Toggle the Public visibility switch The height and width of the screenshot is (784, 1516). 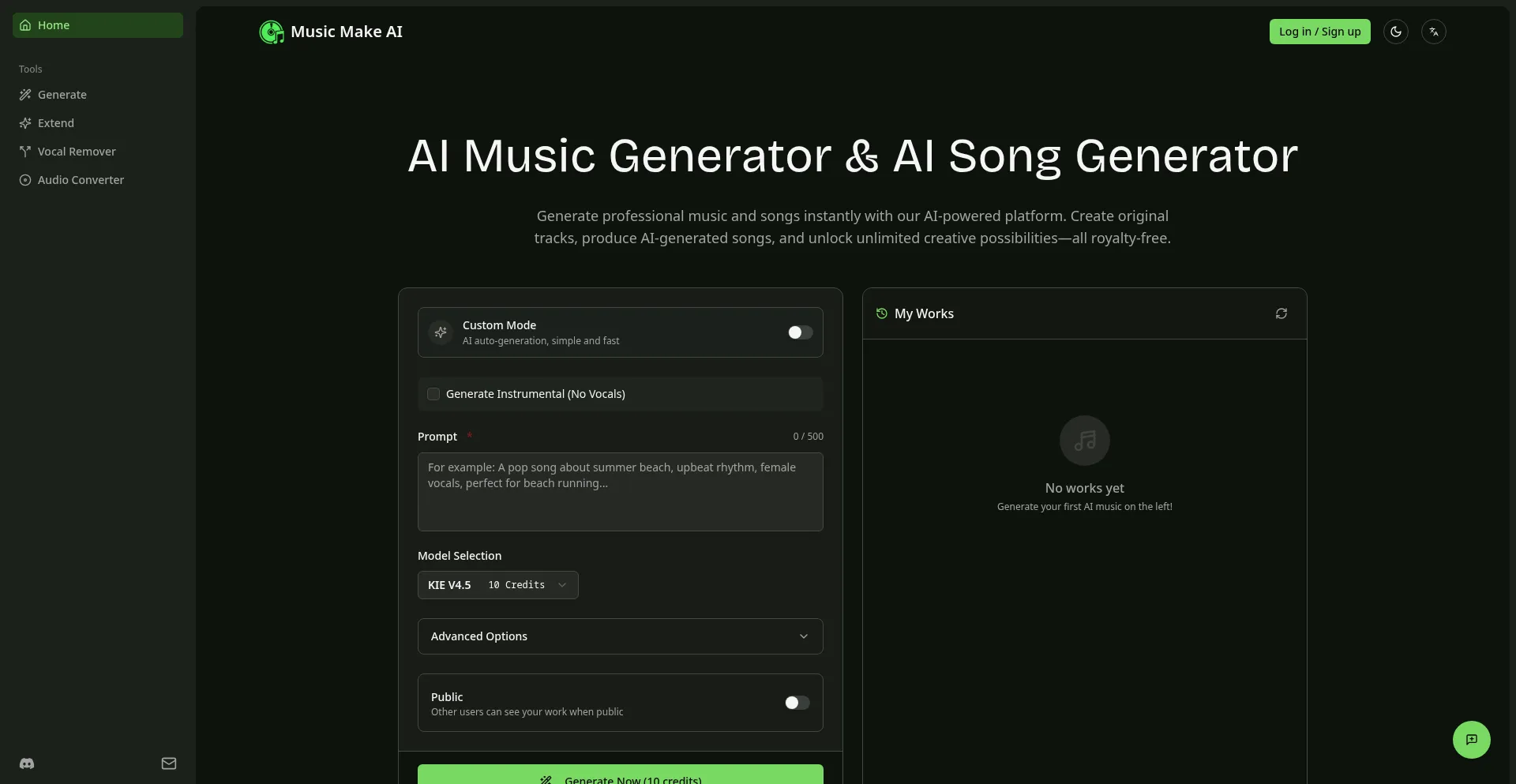tap(796, 703)
